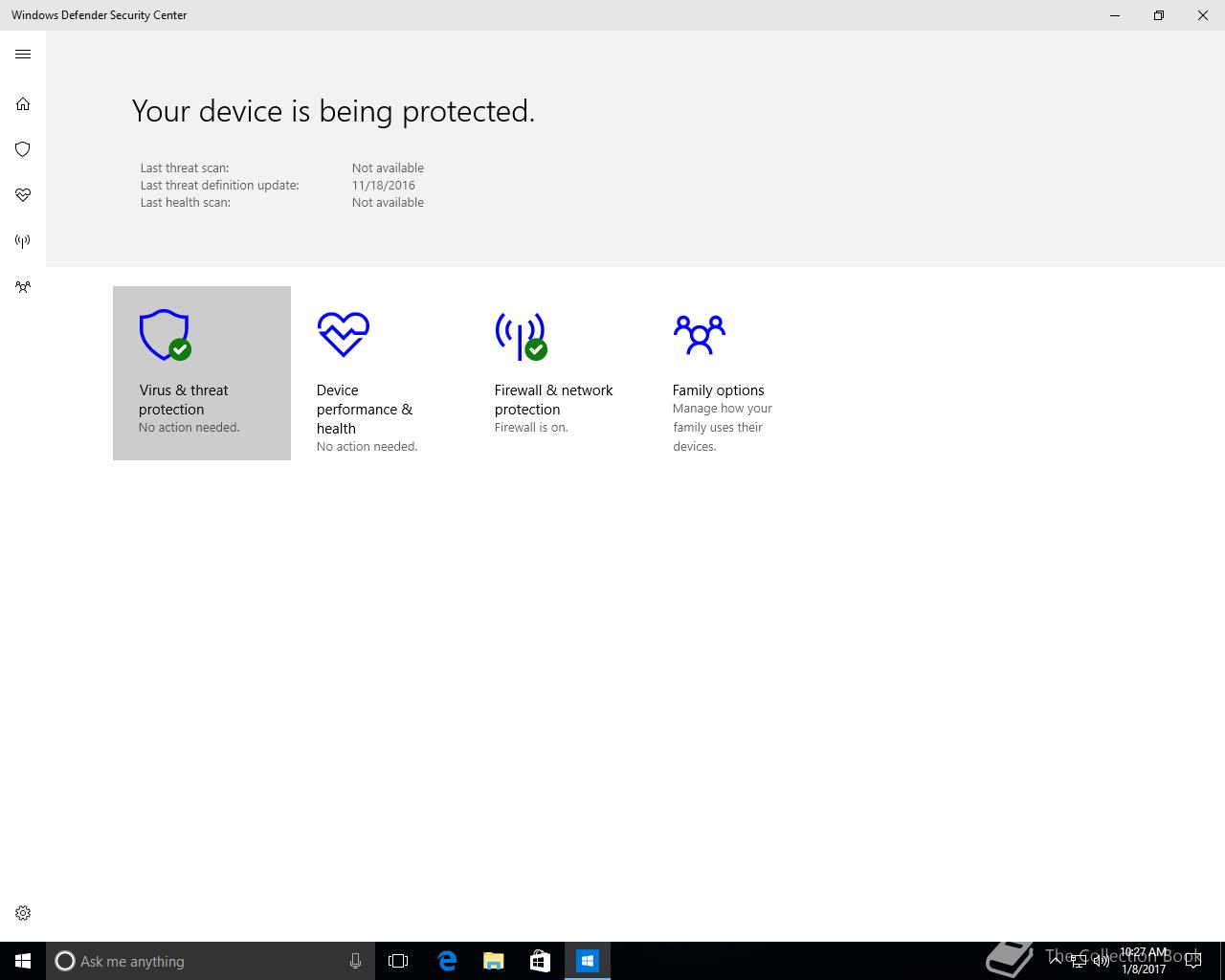Image resolution: width=1225 pixels, height=980 pixels.
Task: Open Settings gear in the sidebar
Action: 23,913
